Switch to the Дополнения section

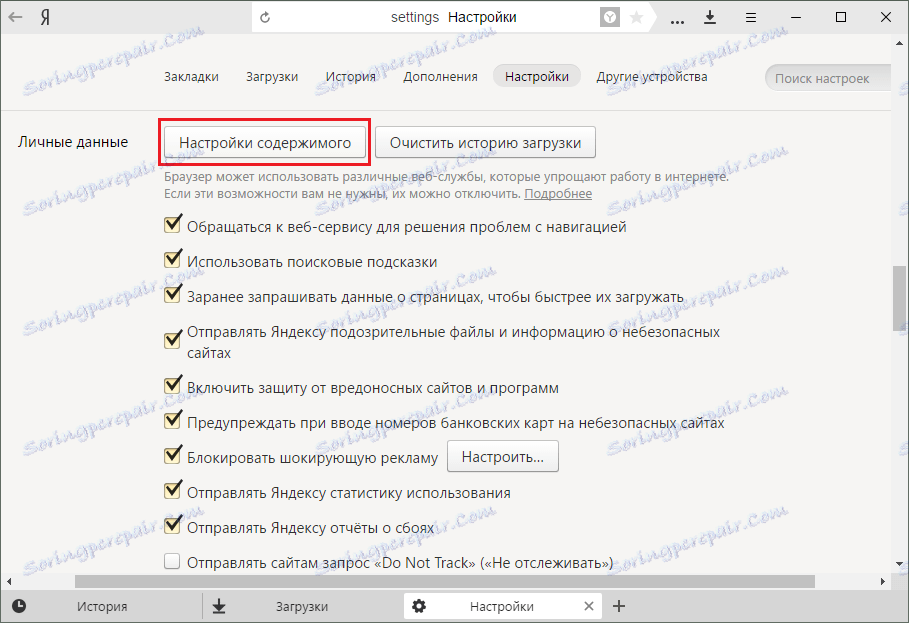(441, 76)
